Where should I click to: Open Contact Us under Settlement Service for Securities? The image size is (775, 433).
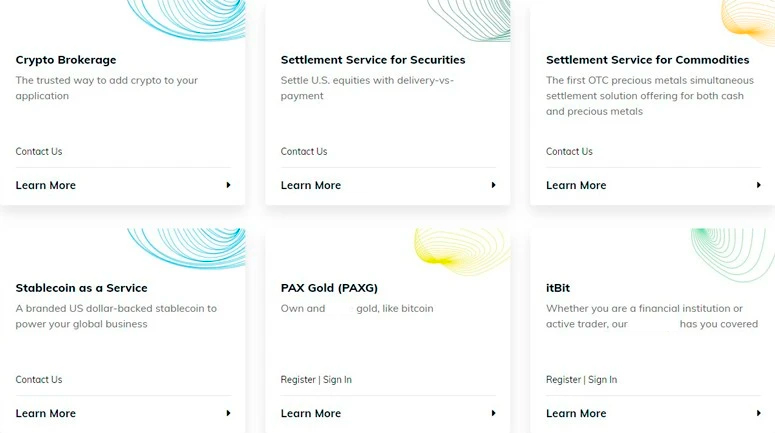tap(304, 152)
